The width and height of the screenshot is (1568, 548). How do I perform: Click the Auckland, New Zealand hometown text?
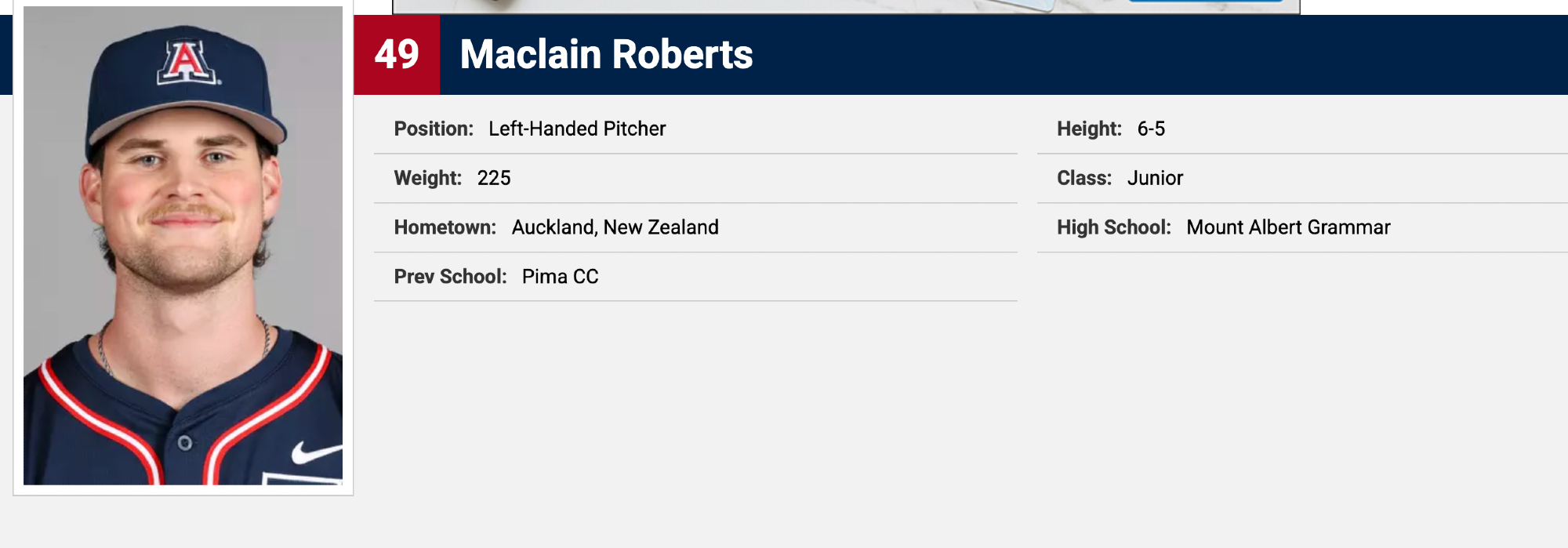(615, 227)
